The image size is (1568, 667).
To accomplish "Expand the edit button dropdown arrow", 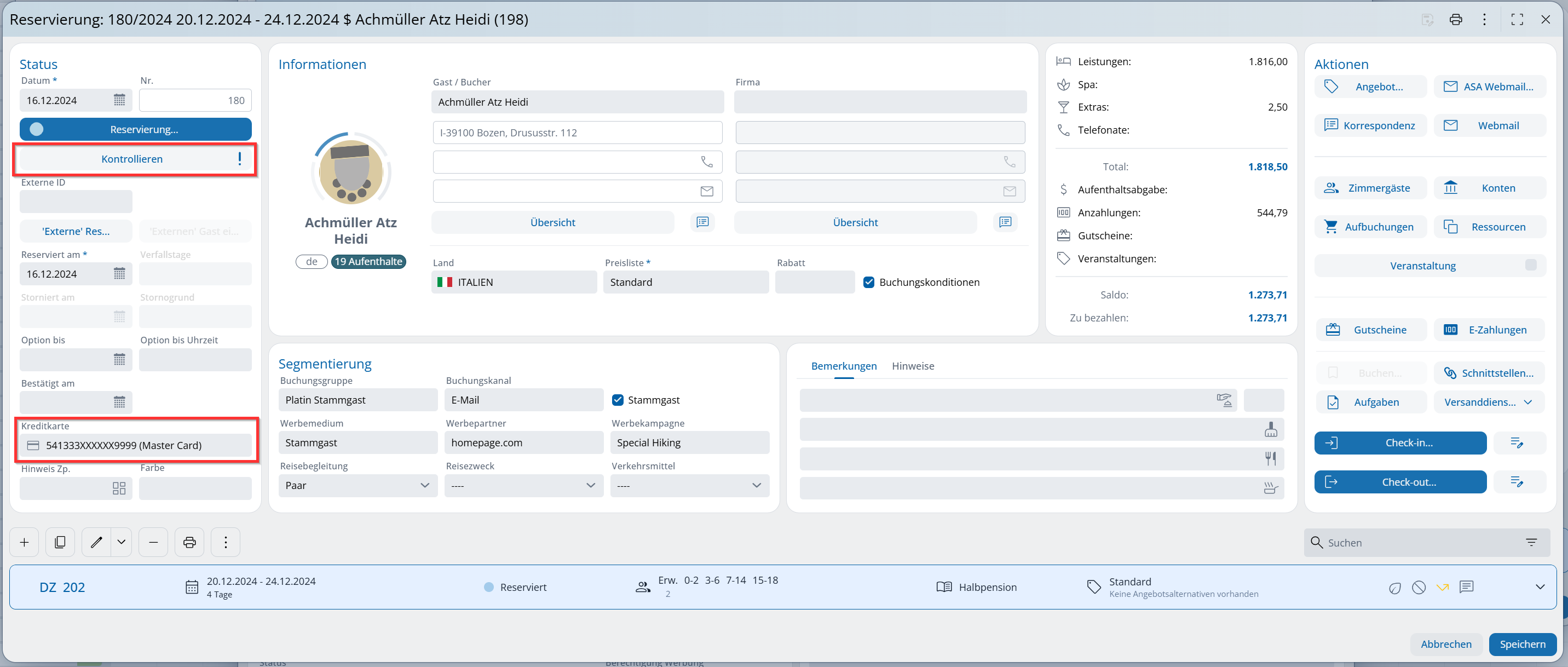I will click(x=121, y=542).
